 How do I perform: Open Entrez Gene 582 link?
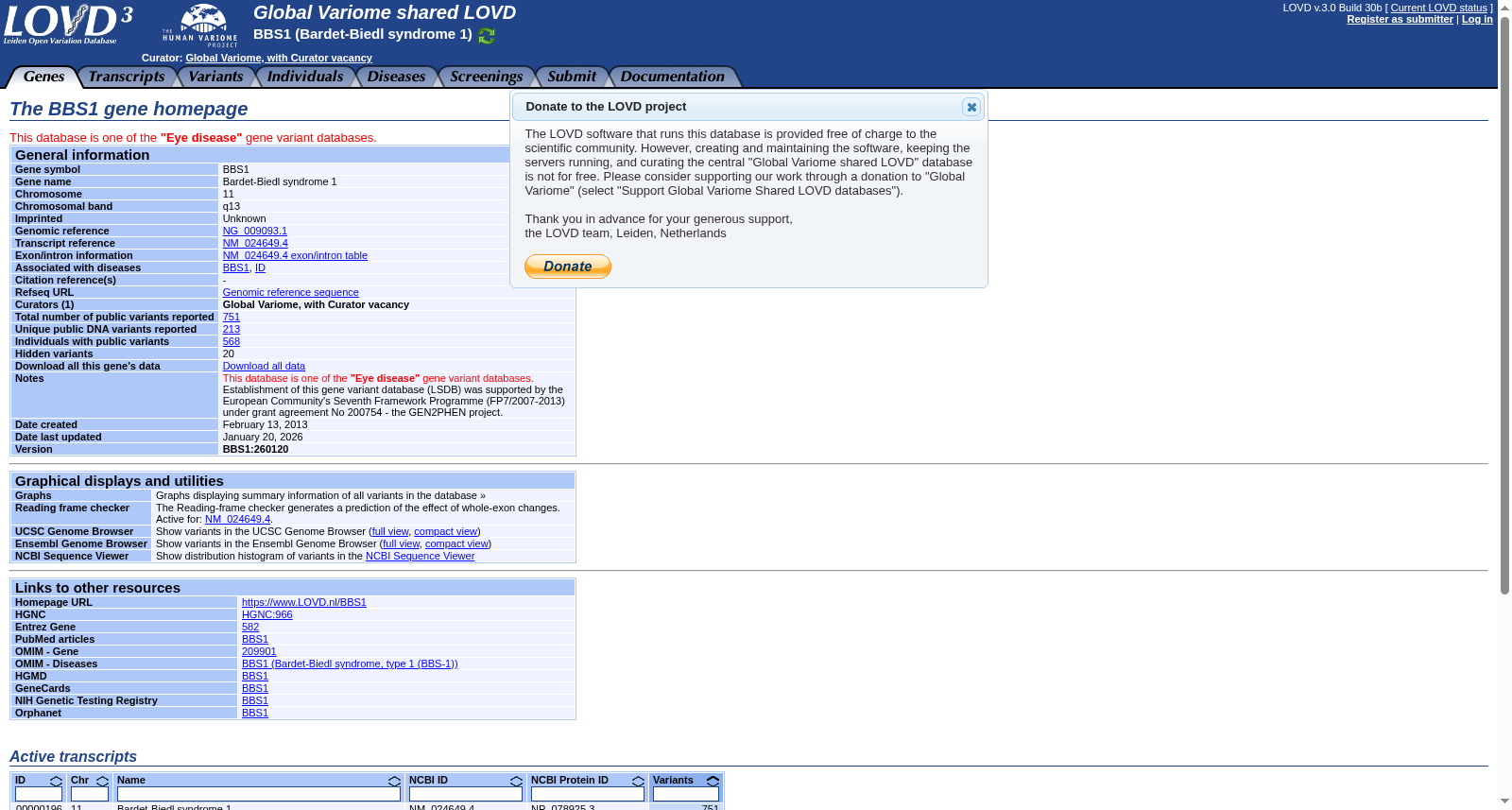point(249,627)
